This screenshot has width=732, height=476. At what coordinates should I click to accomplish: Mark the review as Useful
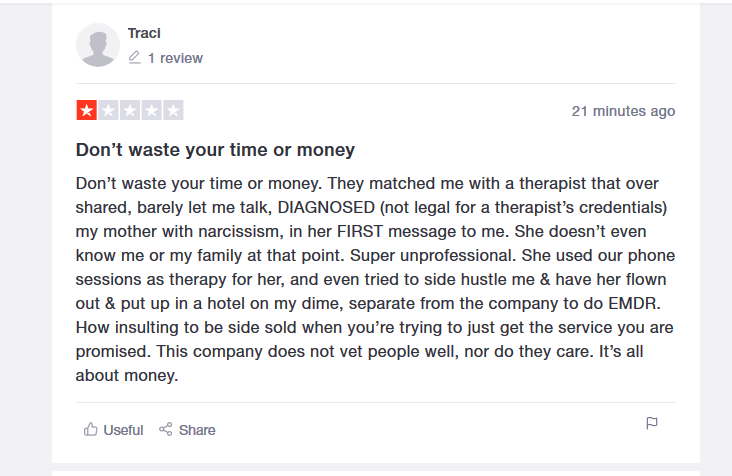point(123,430)
